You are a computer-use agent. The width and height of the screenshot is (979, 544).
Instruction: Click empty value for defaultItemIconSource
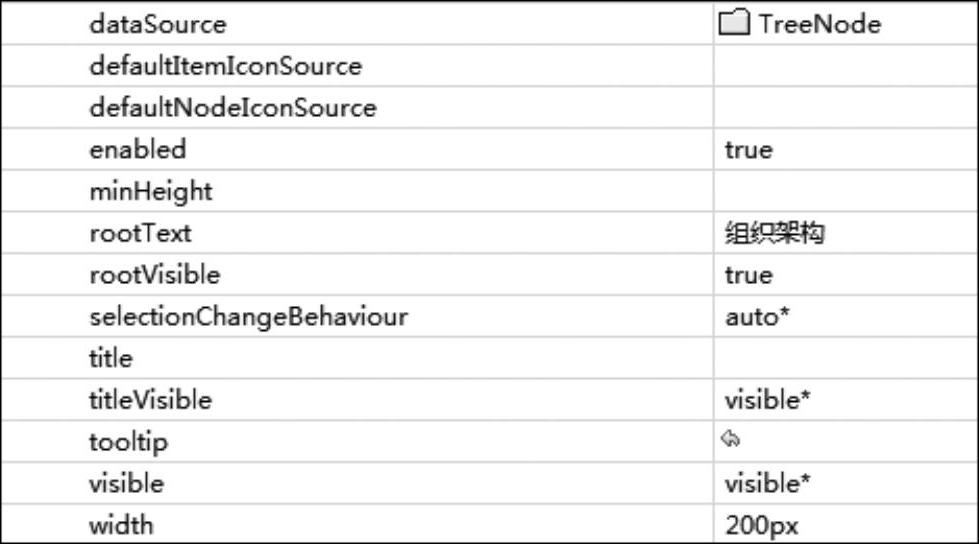(845, 66)
